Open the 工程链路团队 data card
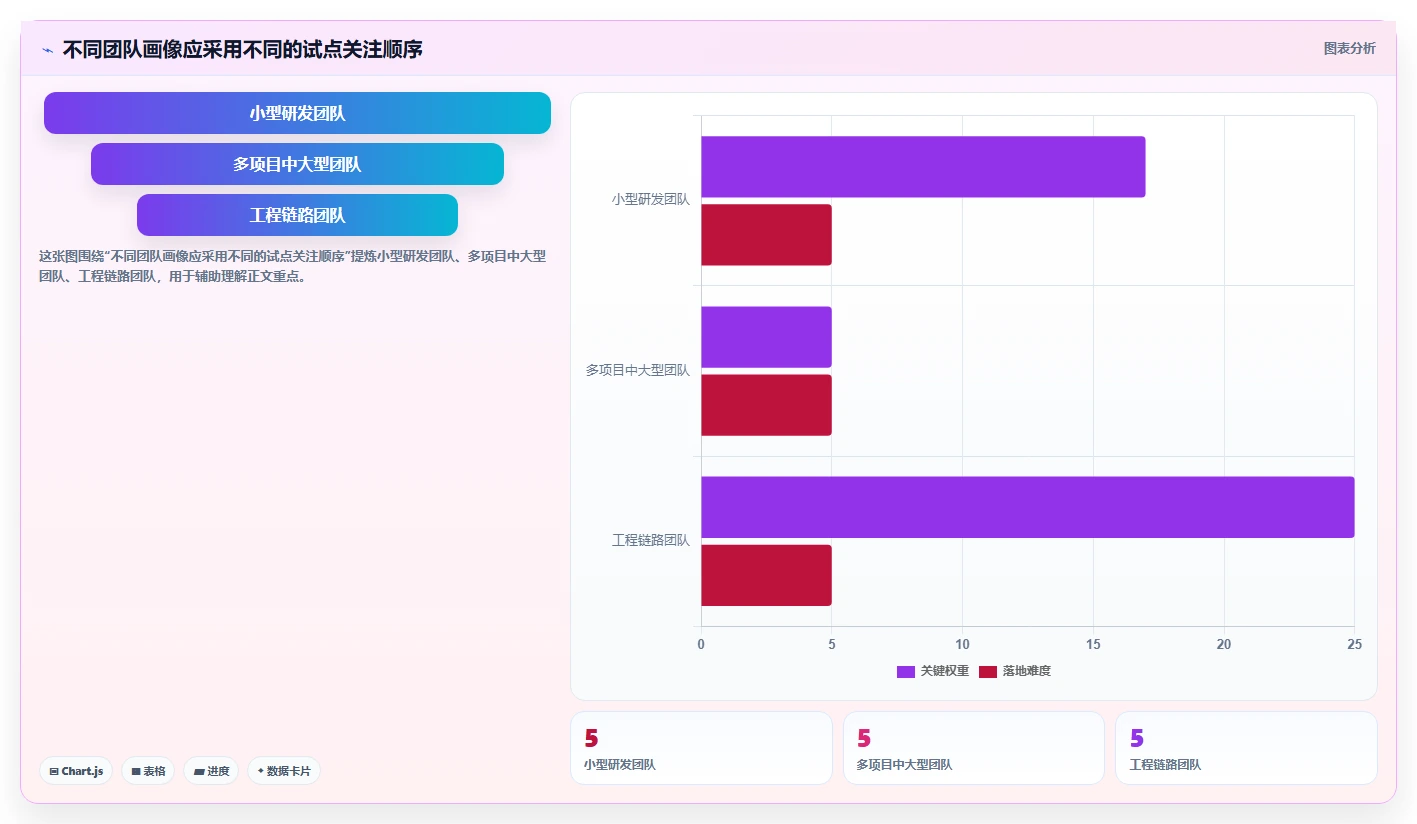The image size is (1417, 824). tap(1246, 748)
